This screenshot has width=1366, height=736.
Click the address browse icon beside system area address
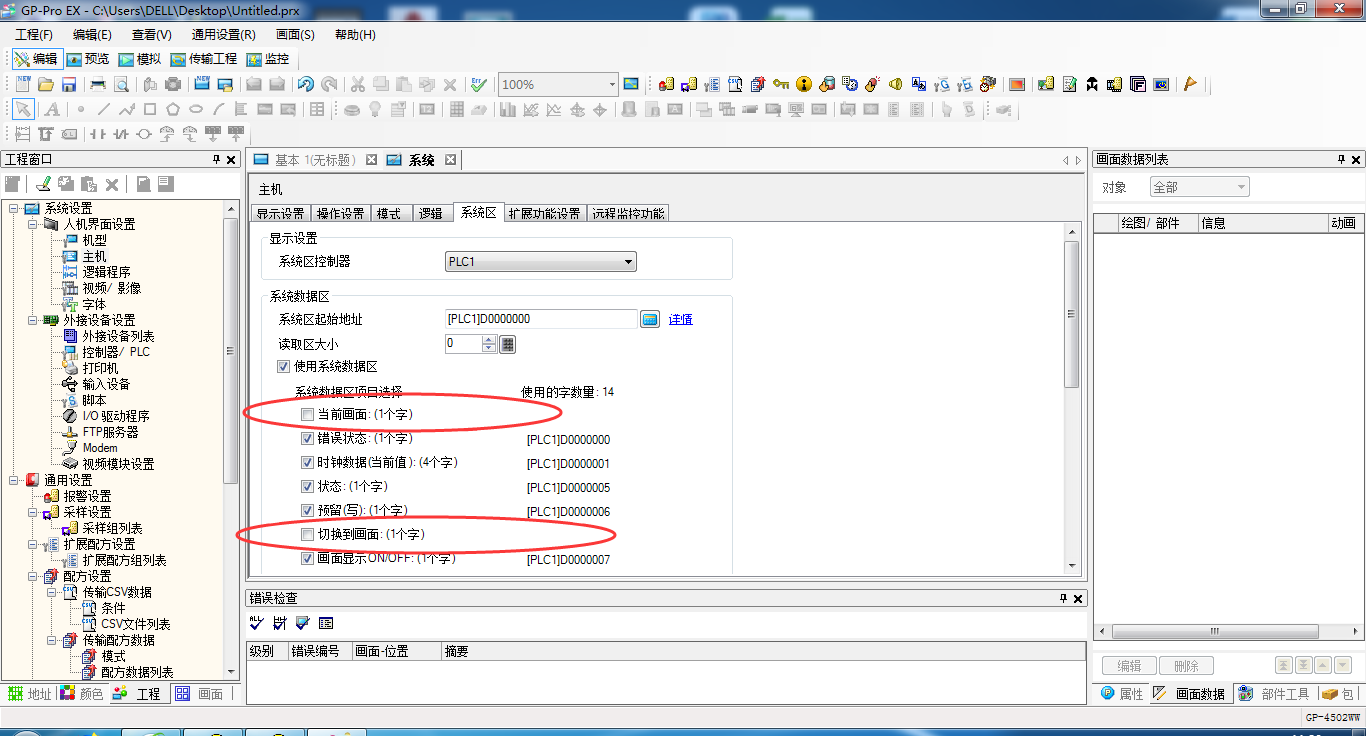tap(651, 319)
